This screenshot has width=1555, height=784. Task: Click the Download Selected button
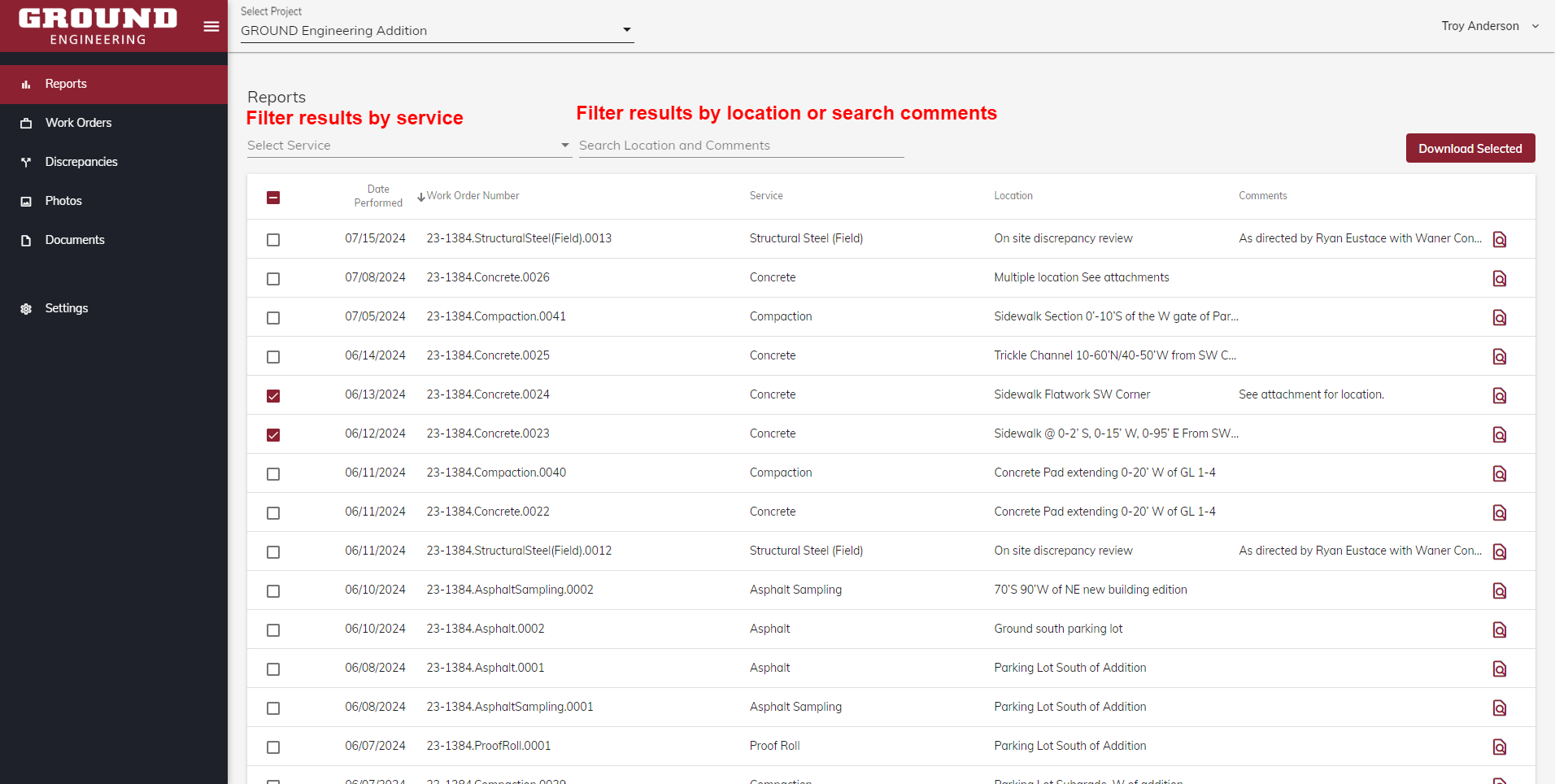1470,149
